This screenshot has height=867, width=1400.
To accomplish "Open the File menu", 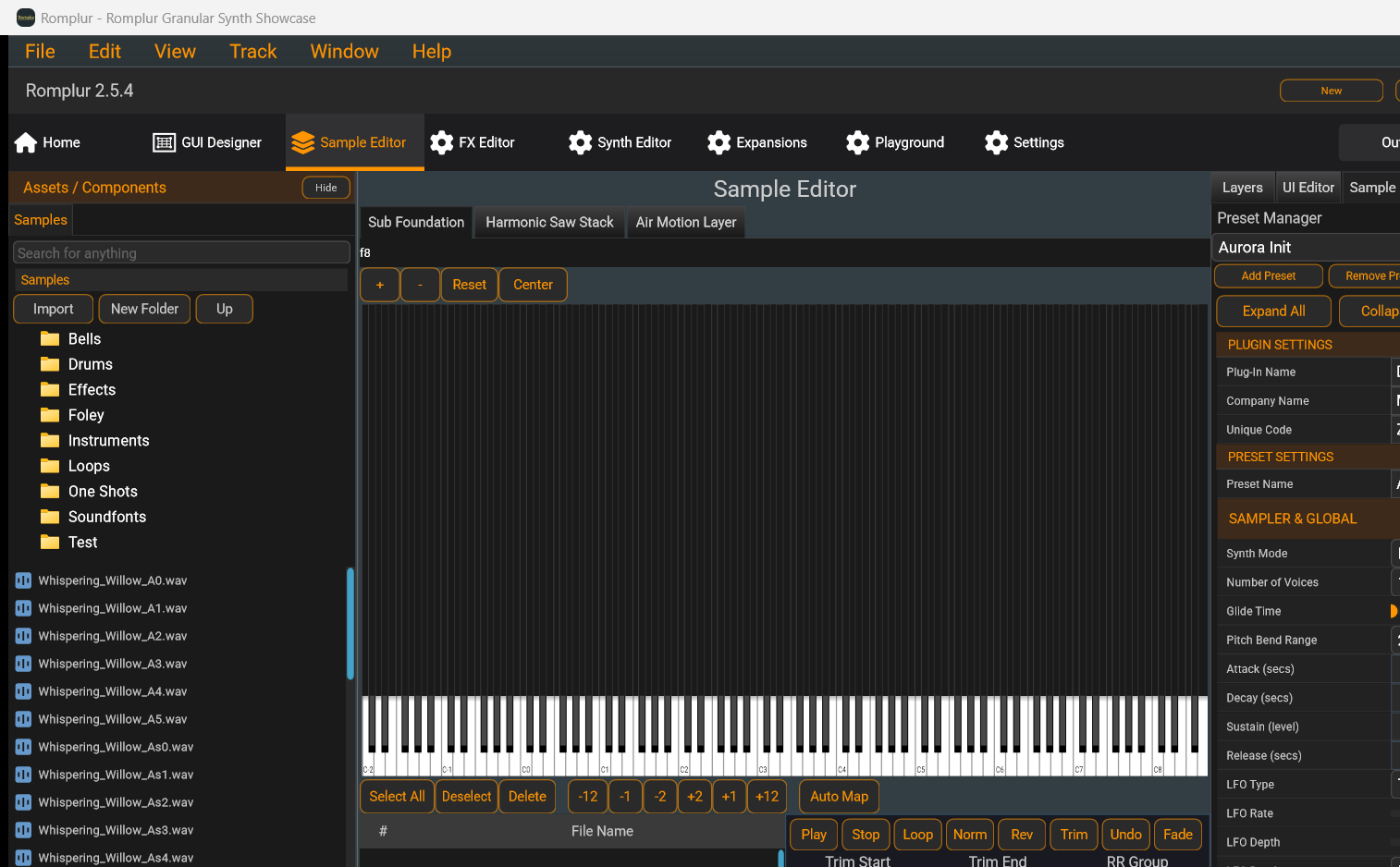I will coord(40,52).
